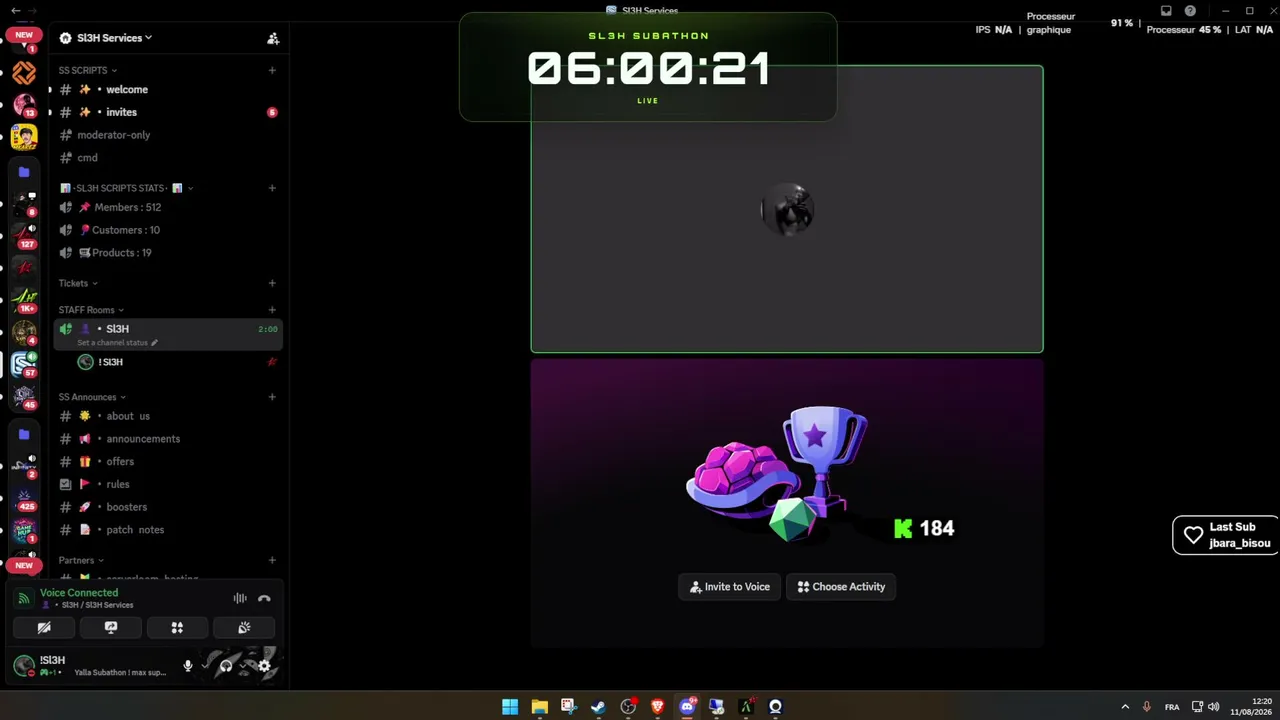
Task: Click the Invite to Voice button
Action: [x=730, y=587]
